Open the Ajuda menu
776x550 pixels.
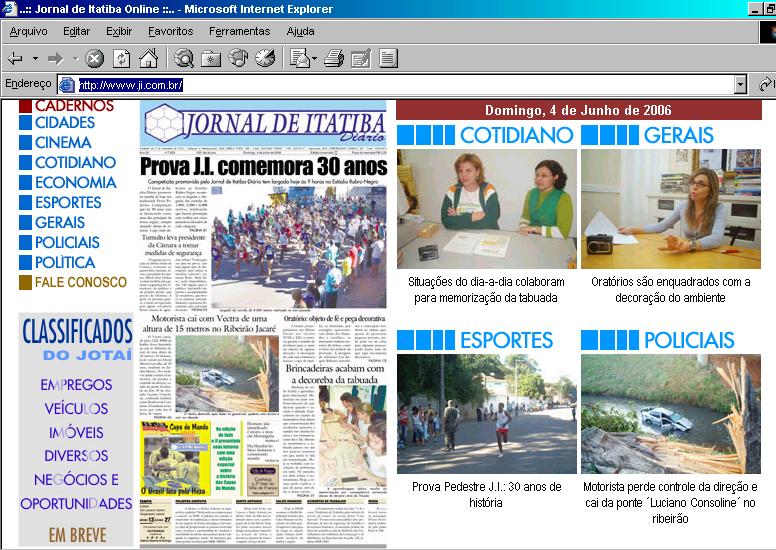point(300,32)
